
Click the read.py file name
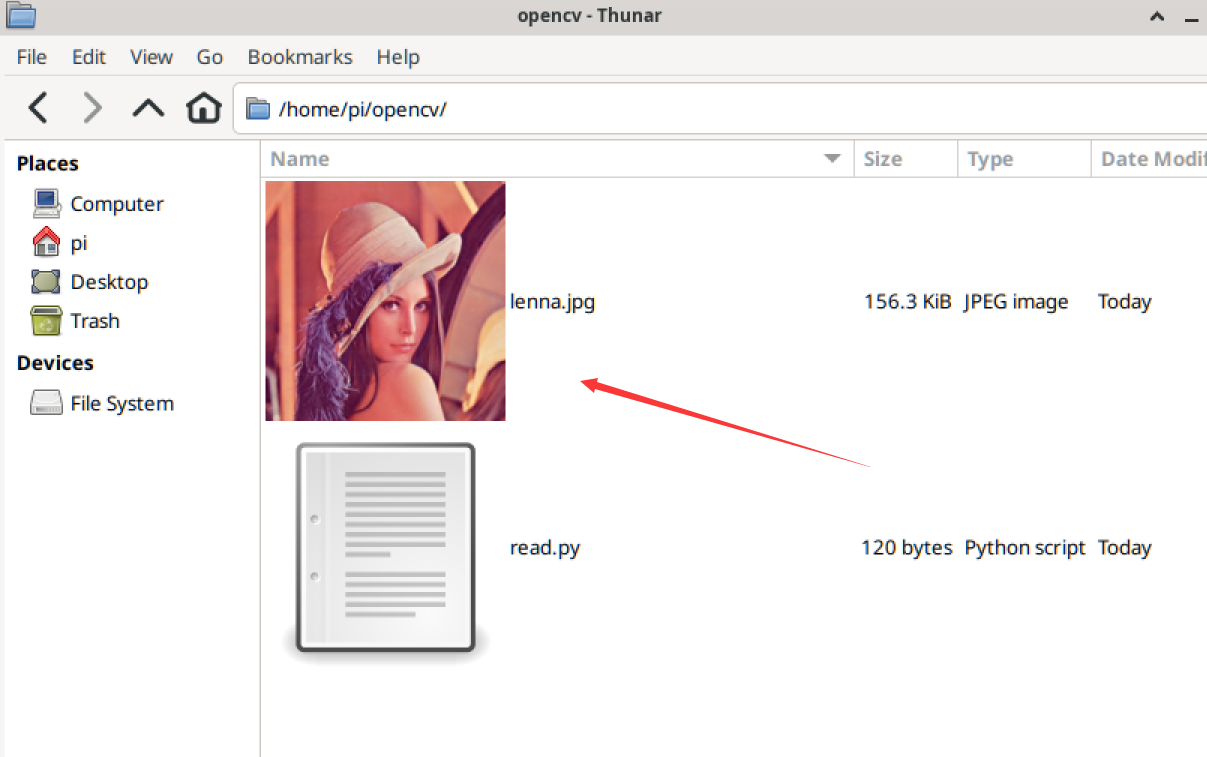click(x=545, y=548)
